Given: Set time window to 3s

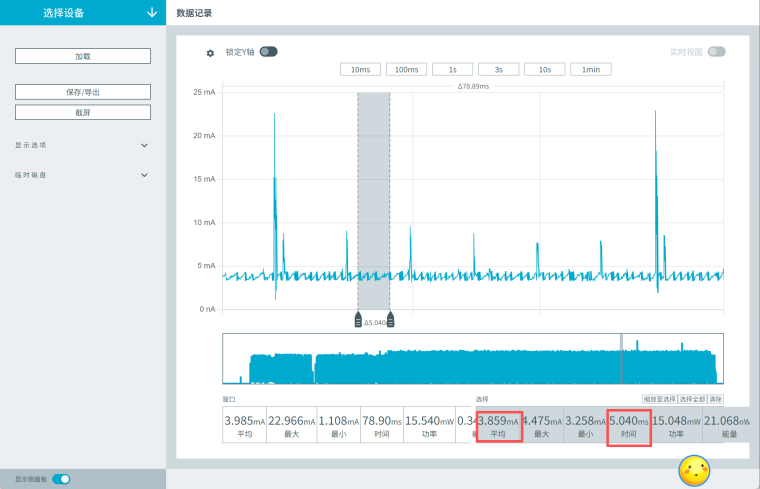Looking at the screenshot, I should [x=498, y=69].
